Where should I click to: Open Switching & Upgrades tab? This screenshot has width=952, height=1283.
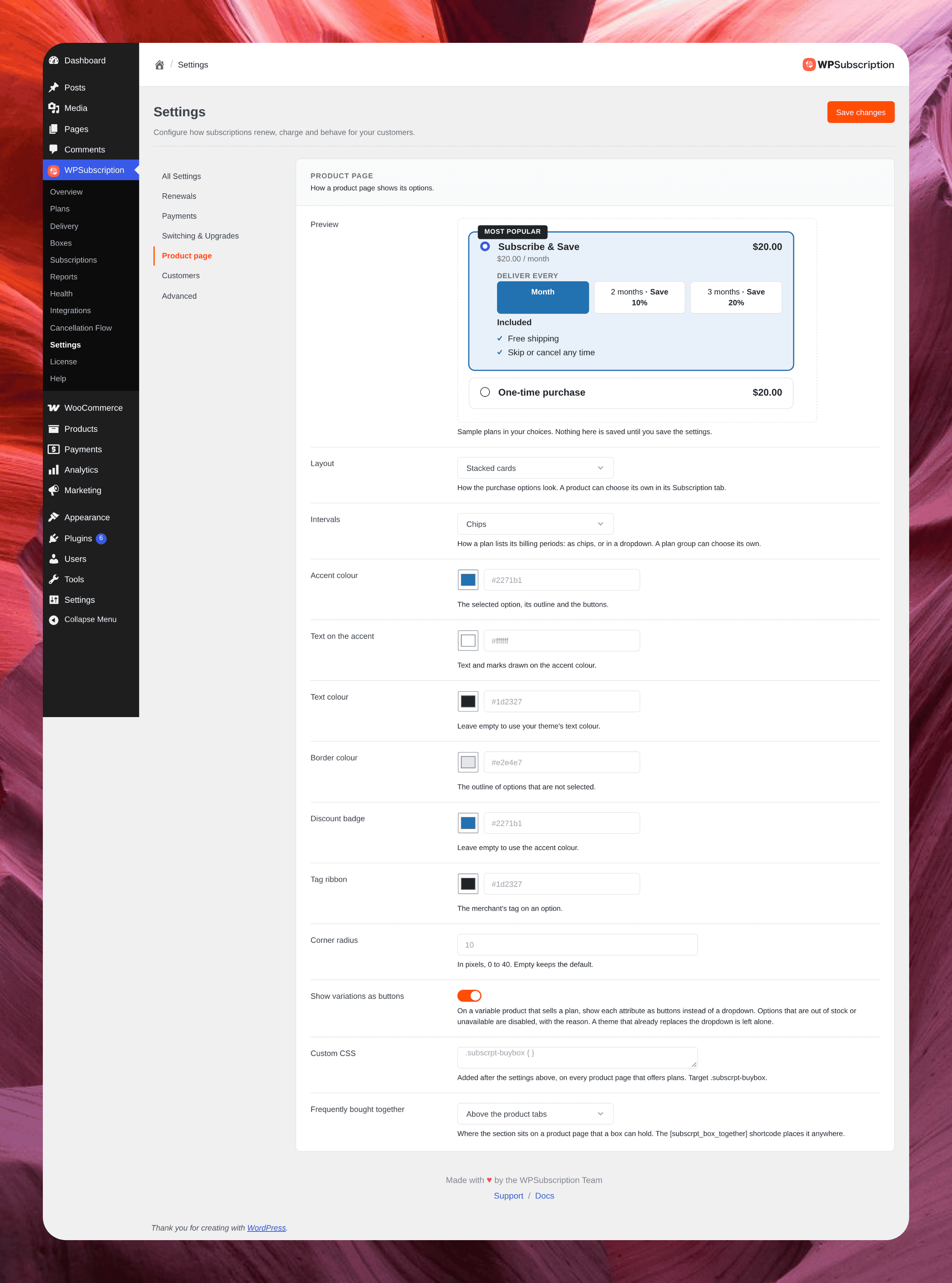point(201,236)
